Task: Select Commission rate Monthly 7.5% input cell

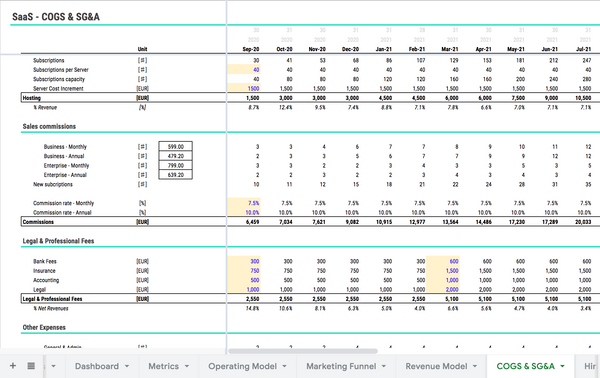Action: pos(244,203)
